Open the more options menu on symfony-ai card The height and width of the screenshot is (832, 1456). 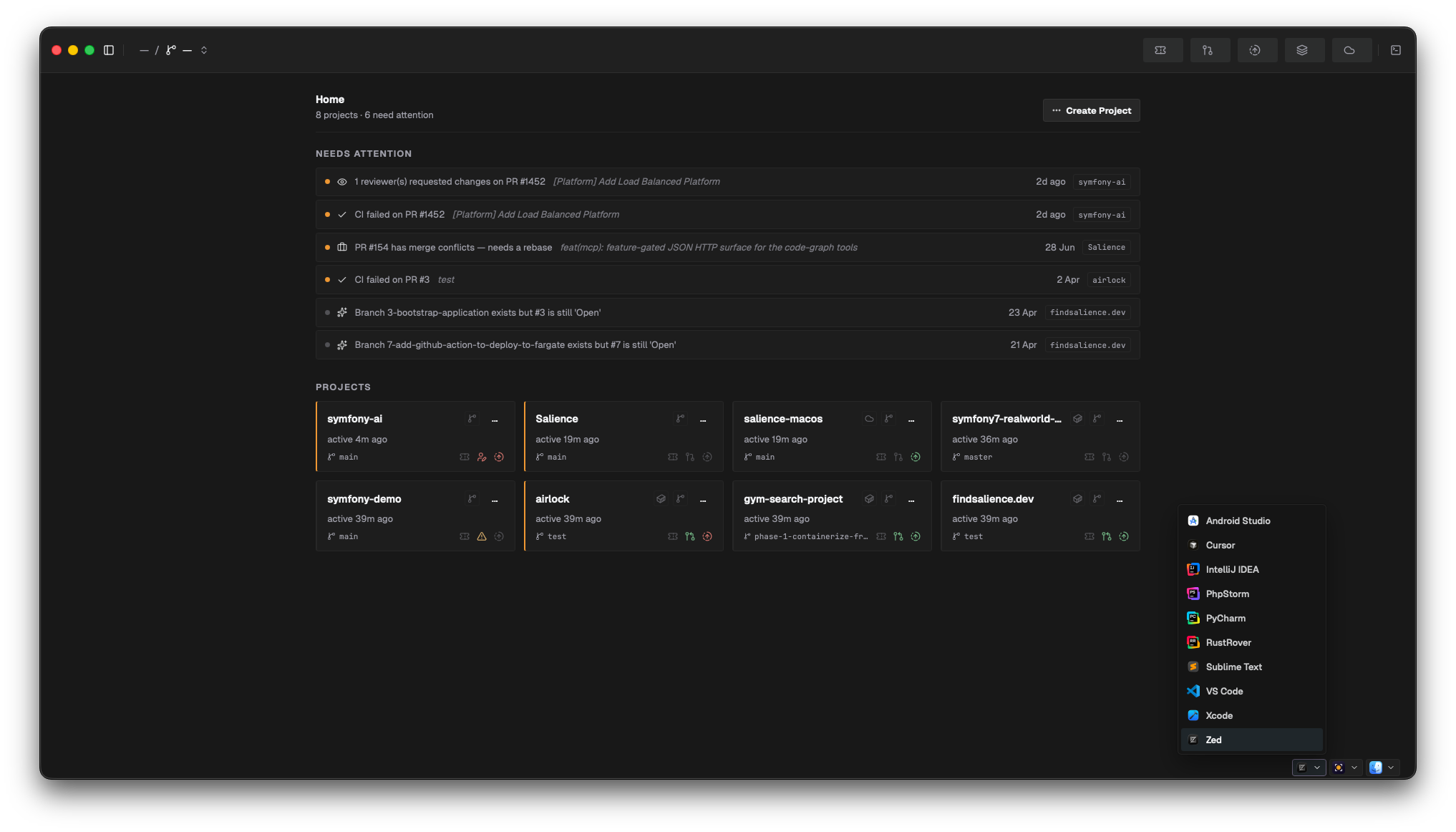coord(495,420)
